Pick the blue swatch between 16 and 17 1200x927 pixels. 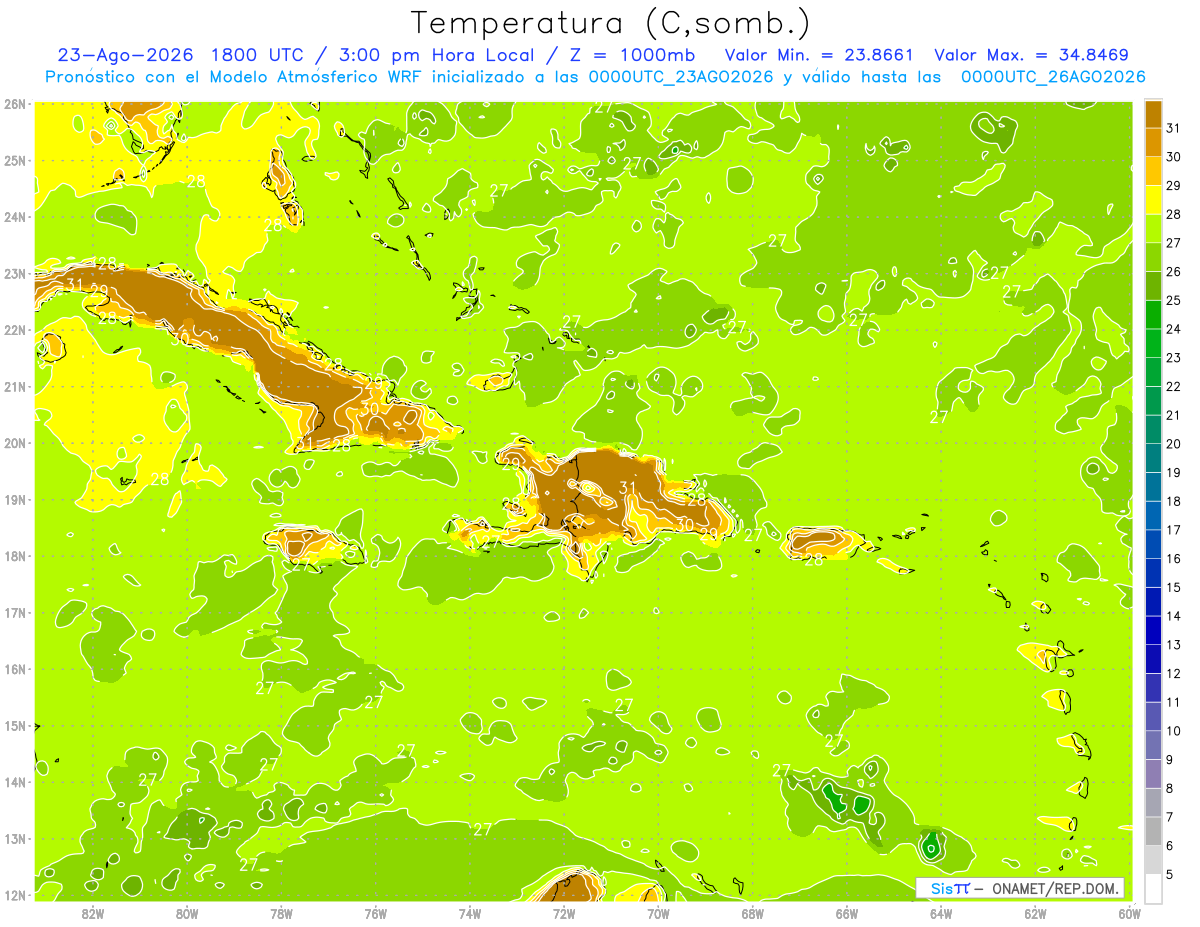coord(1153,544)
